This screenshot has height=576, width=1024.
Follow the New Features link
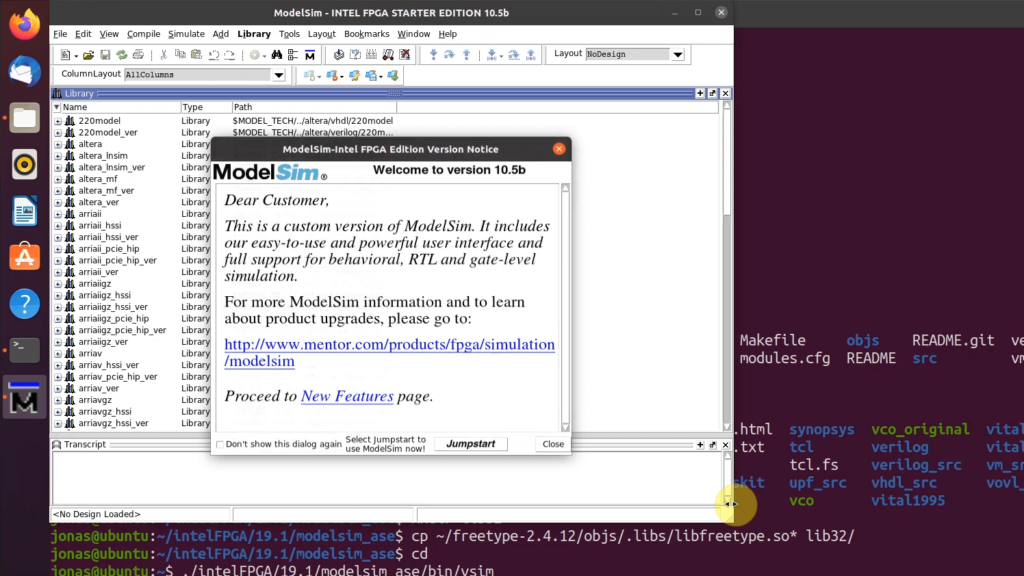[347, 396]
